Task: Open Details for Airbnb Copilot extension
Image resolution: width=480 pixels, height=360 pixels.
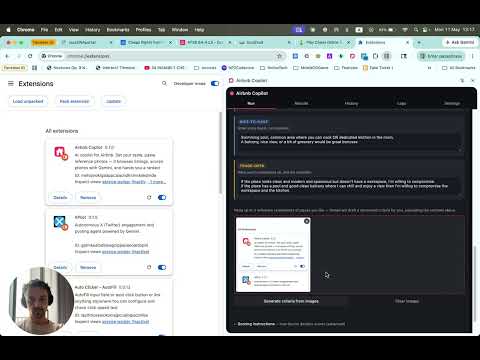Action: click(x=60, y=198)
